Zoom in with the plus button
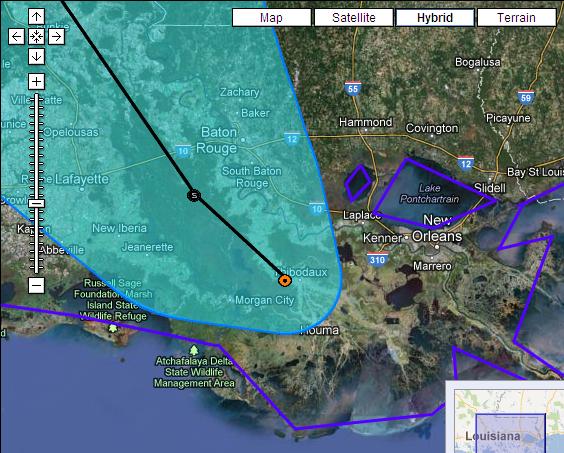564x453 pixels. 36,81
